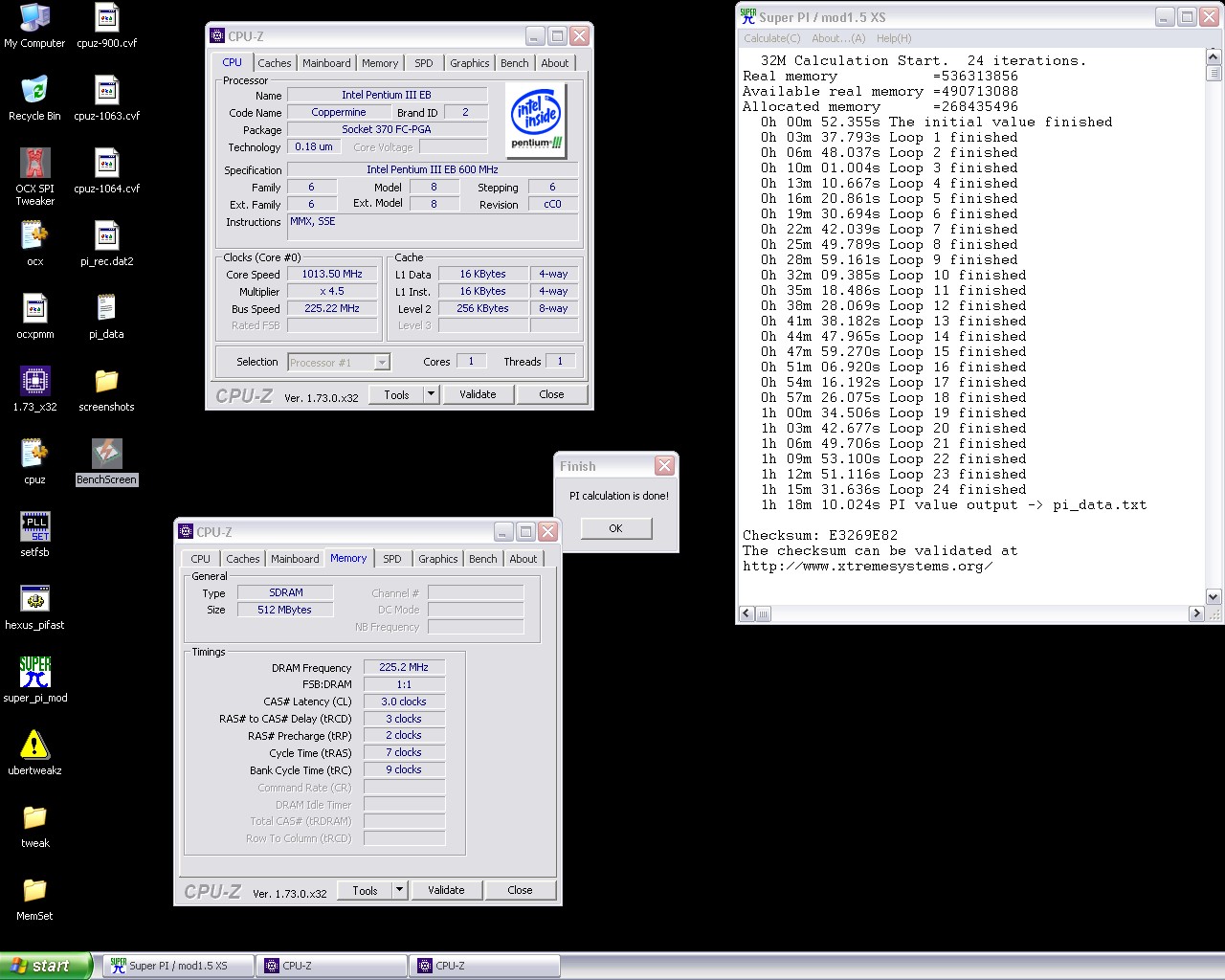Click Close button in upper CPU-Z
Viewport: 1225px width, 980px height.
(551, 394)
